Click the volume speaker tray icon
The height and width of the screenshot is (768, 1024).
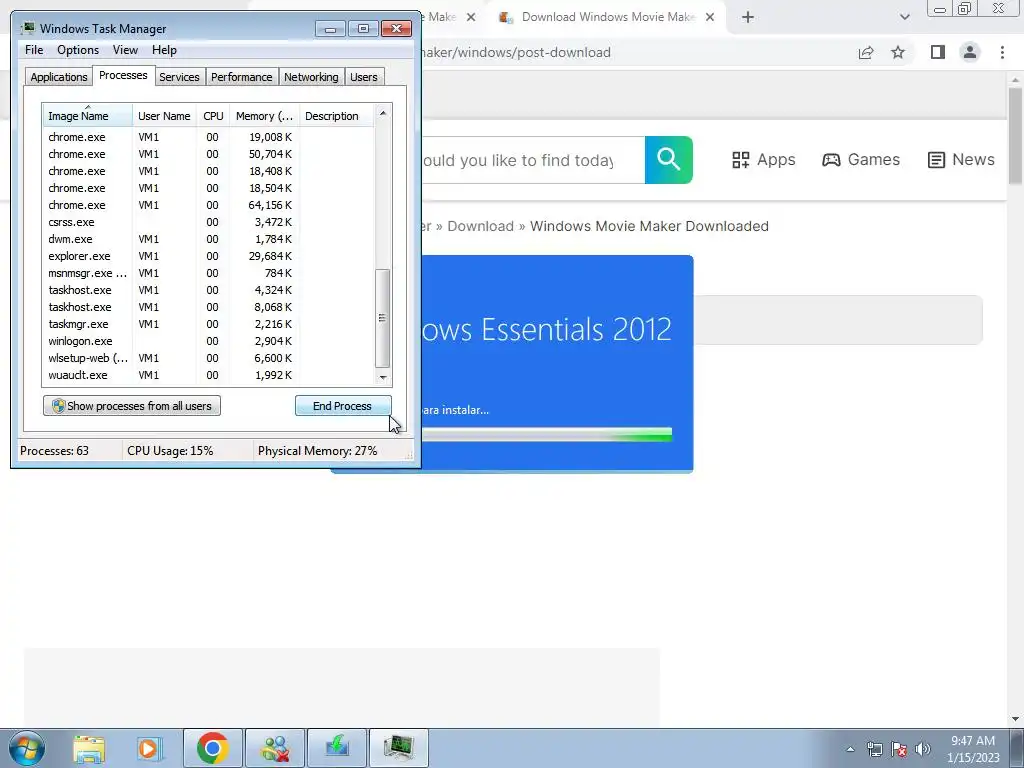[923, 749]
